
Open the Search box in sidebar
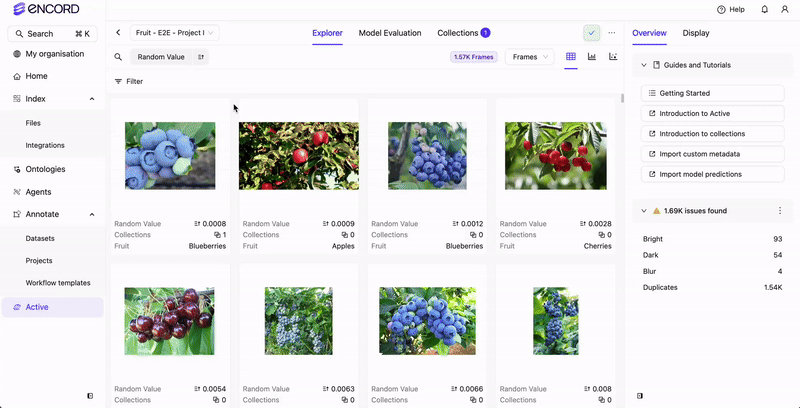pos(53,34)
